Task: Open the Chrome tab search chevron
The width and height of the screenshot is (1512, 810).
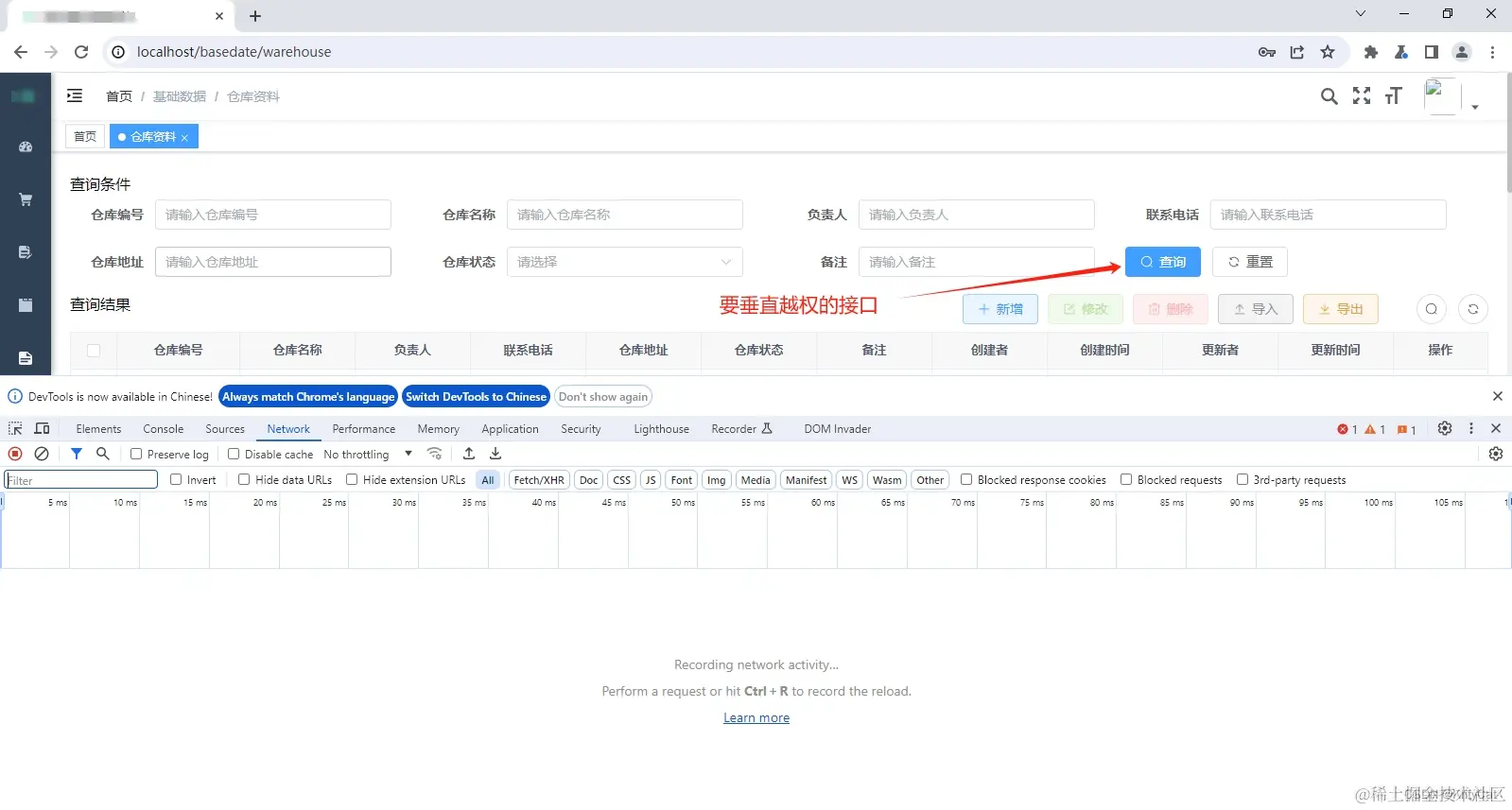Action: pos(1361,13)
